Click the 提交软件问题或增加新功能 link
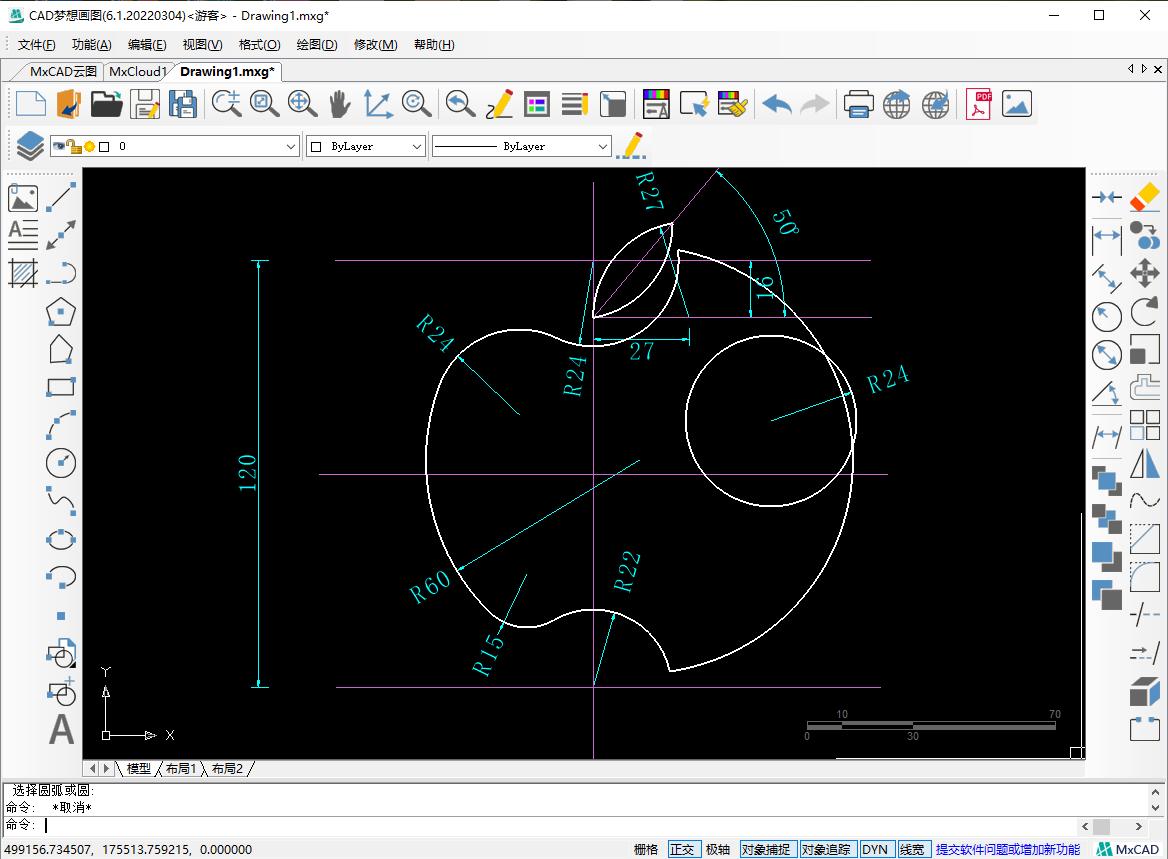The width and height of the screenshot is (1168, 859). (1007, 849)
